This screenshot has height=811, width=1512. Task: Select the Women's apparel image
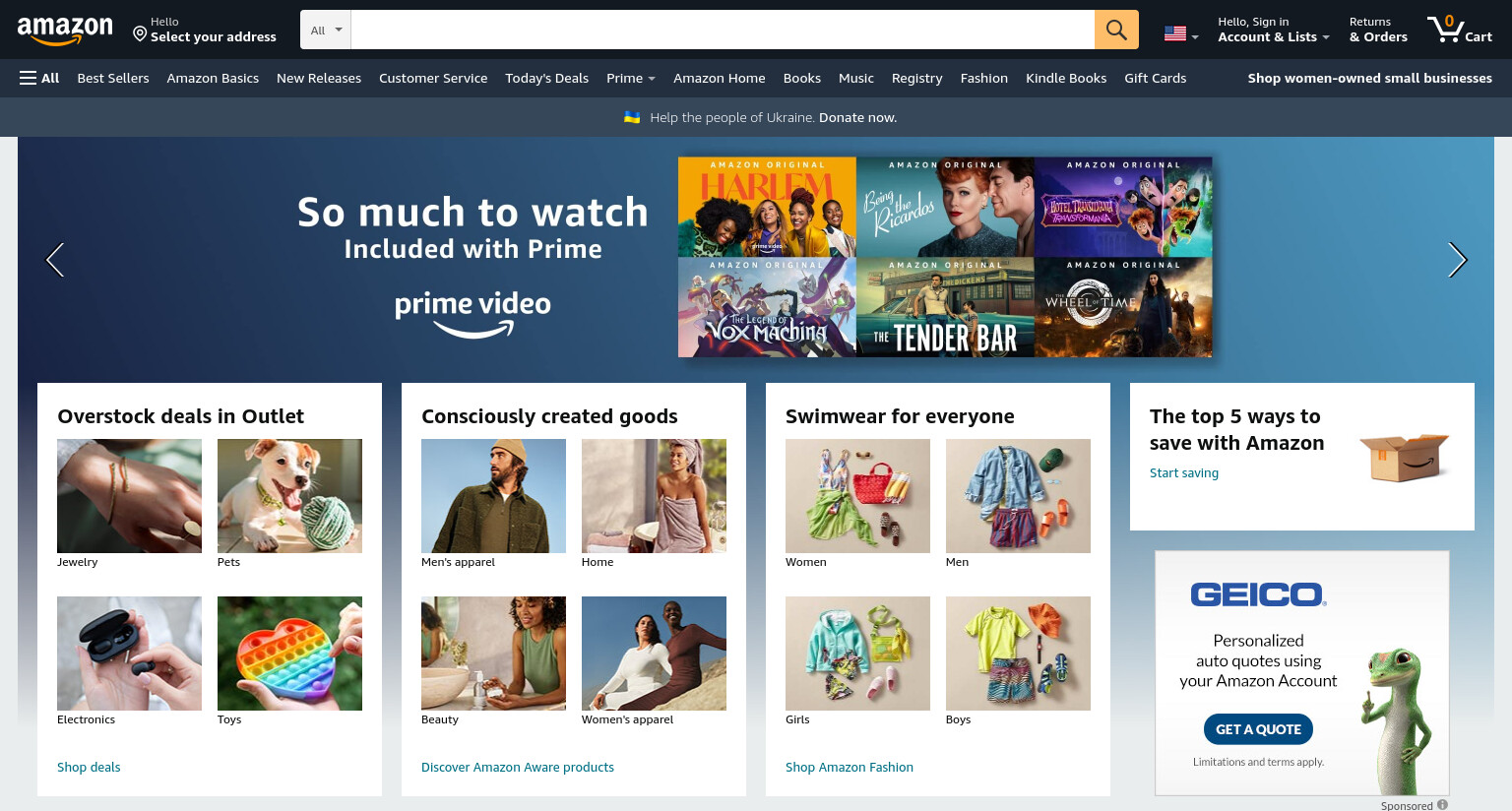(x=654, y=654)
